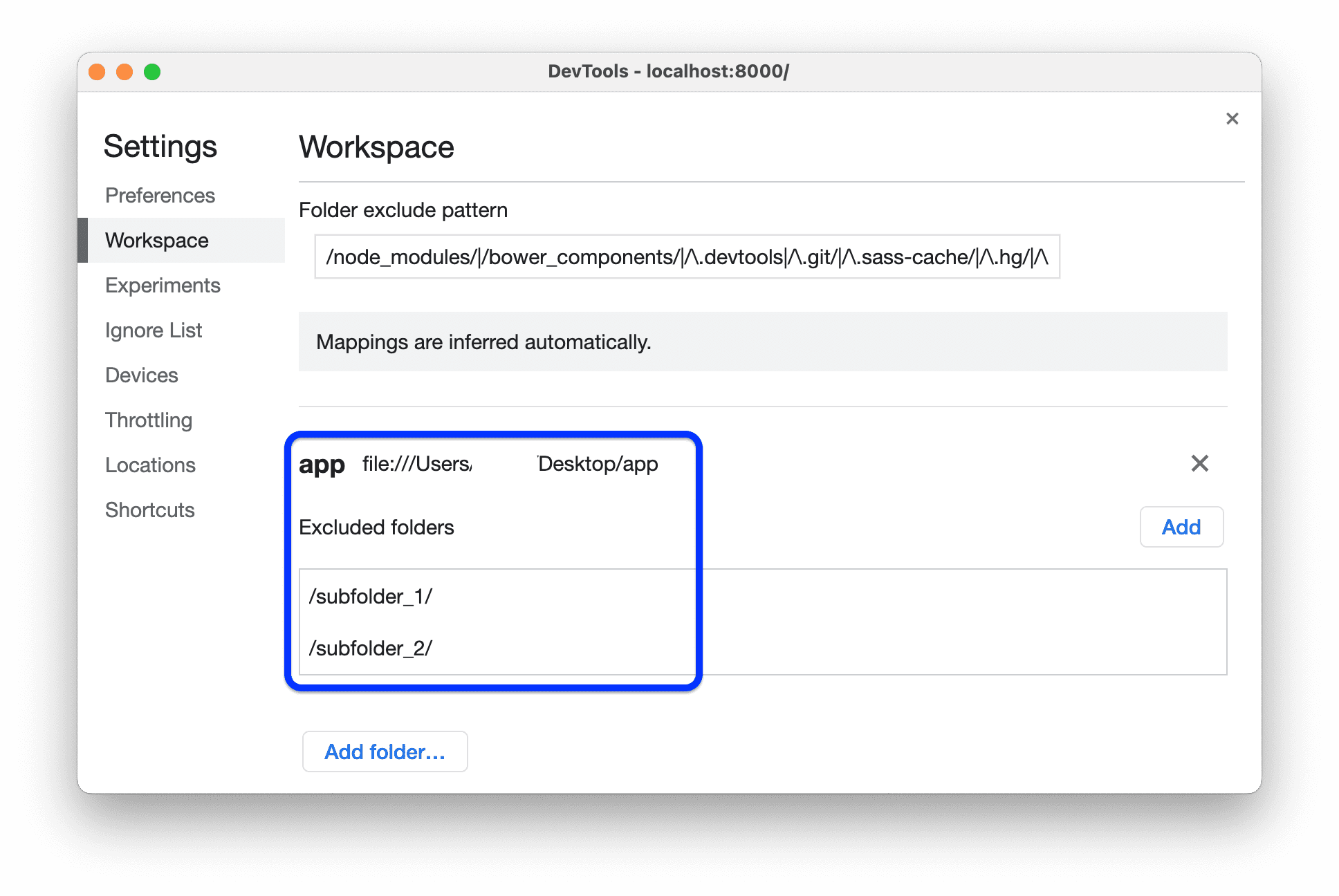
Task: Click the Add excluded folder button
Action: 1180,527
